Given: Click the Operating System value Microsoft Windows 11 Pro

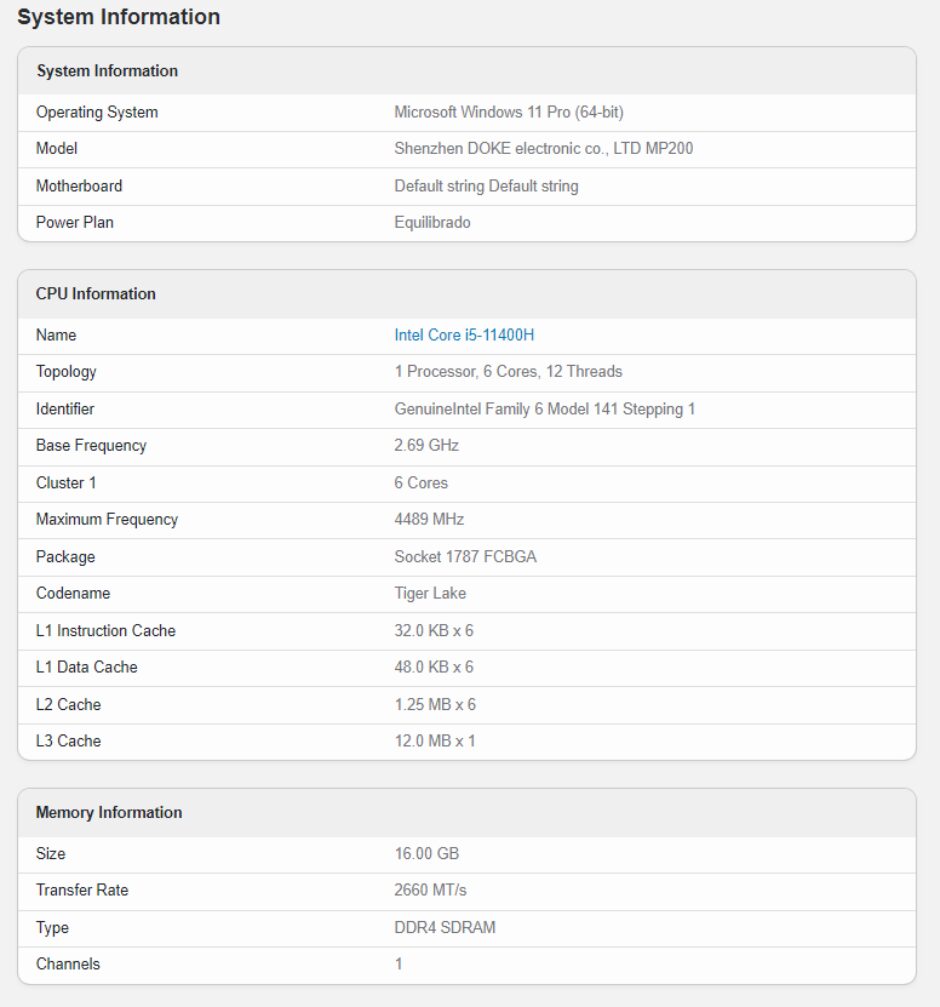Looking at the screenshot, I should (x=509, y=112).
